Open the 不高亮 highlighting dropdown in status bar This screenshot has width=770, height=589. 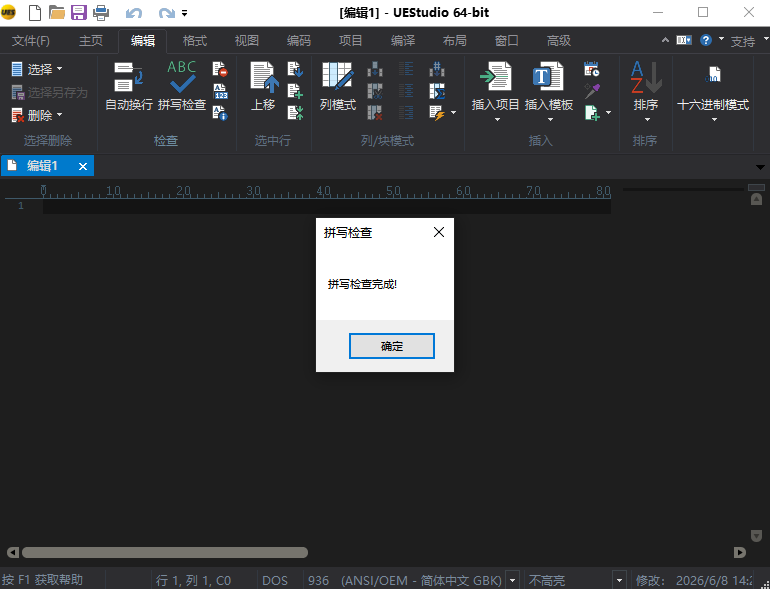pyautogui.click(x=619, y=580)
